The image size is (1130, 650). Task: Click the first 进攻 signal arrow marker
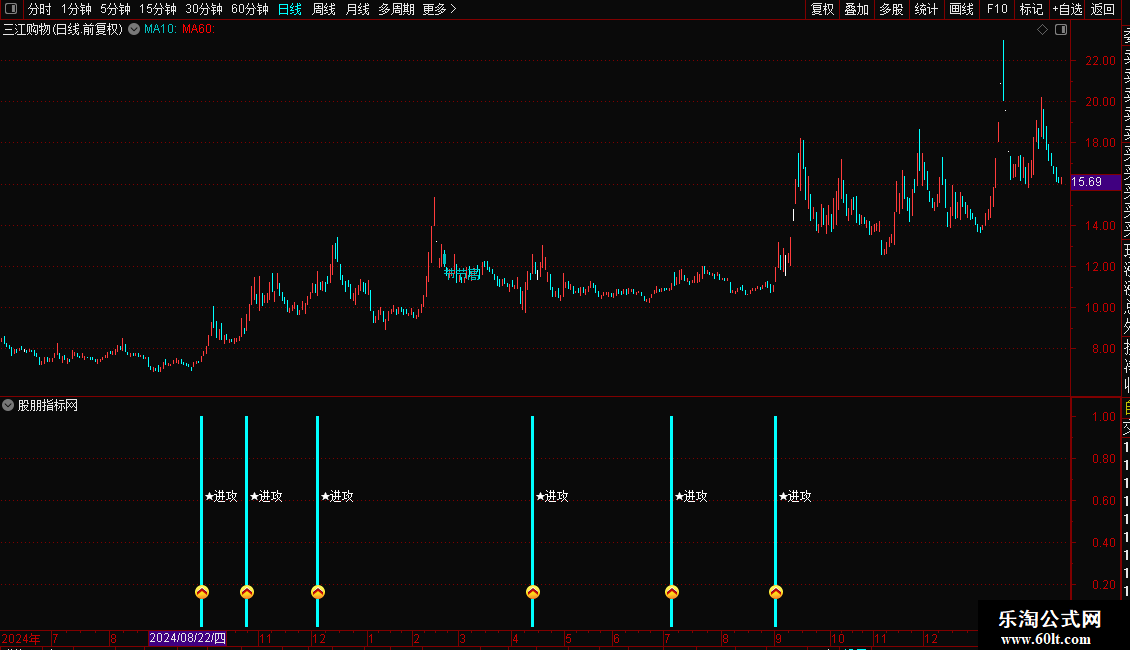[202, 592]
